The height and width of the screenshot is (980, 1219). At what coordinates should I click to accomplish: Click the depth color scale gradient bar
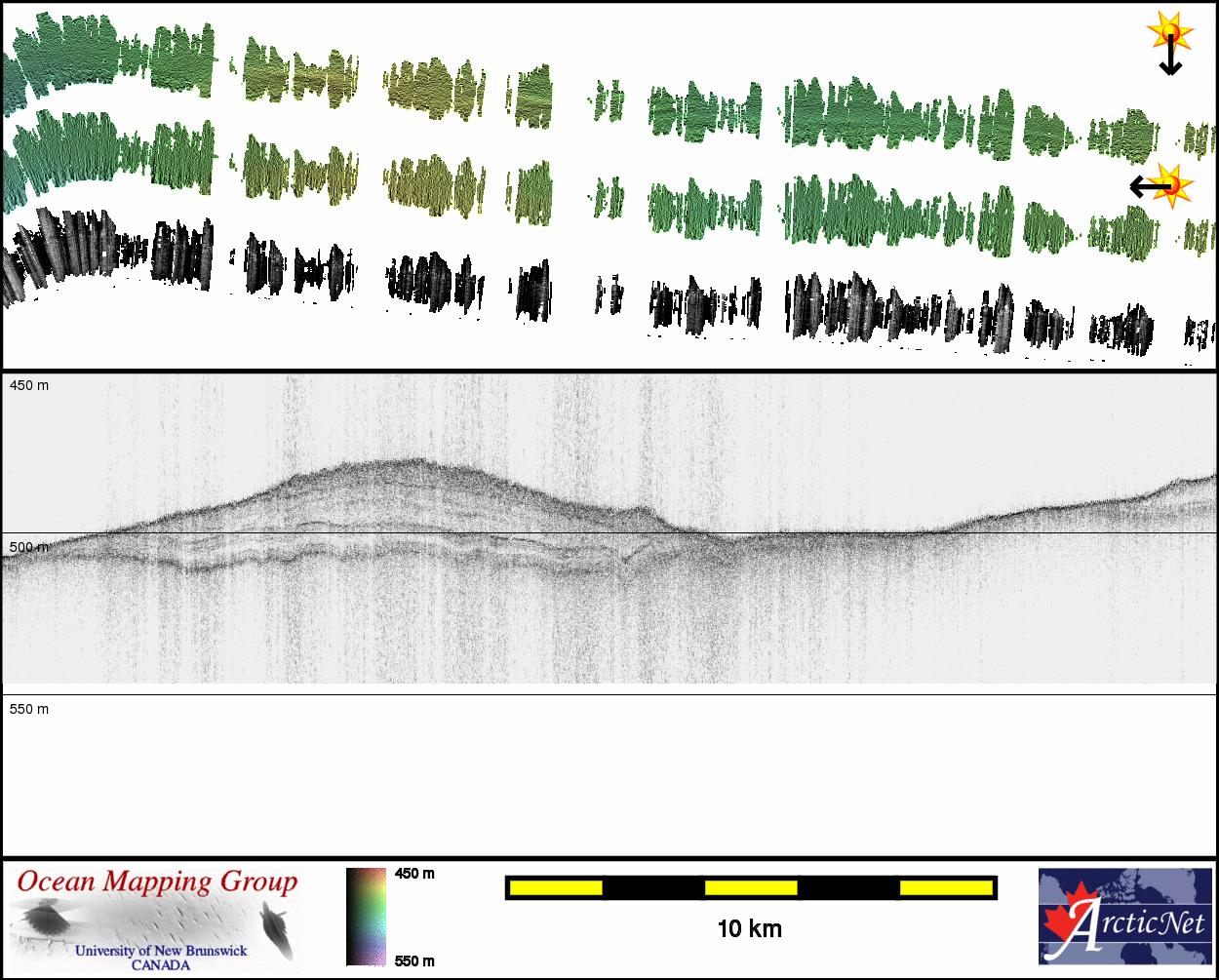pyautogui.click(x=366, y=917)
